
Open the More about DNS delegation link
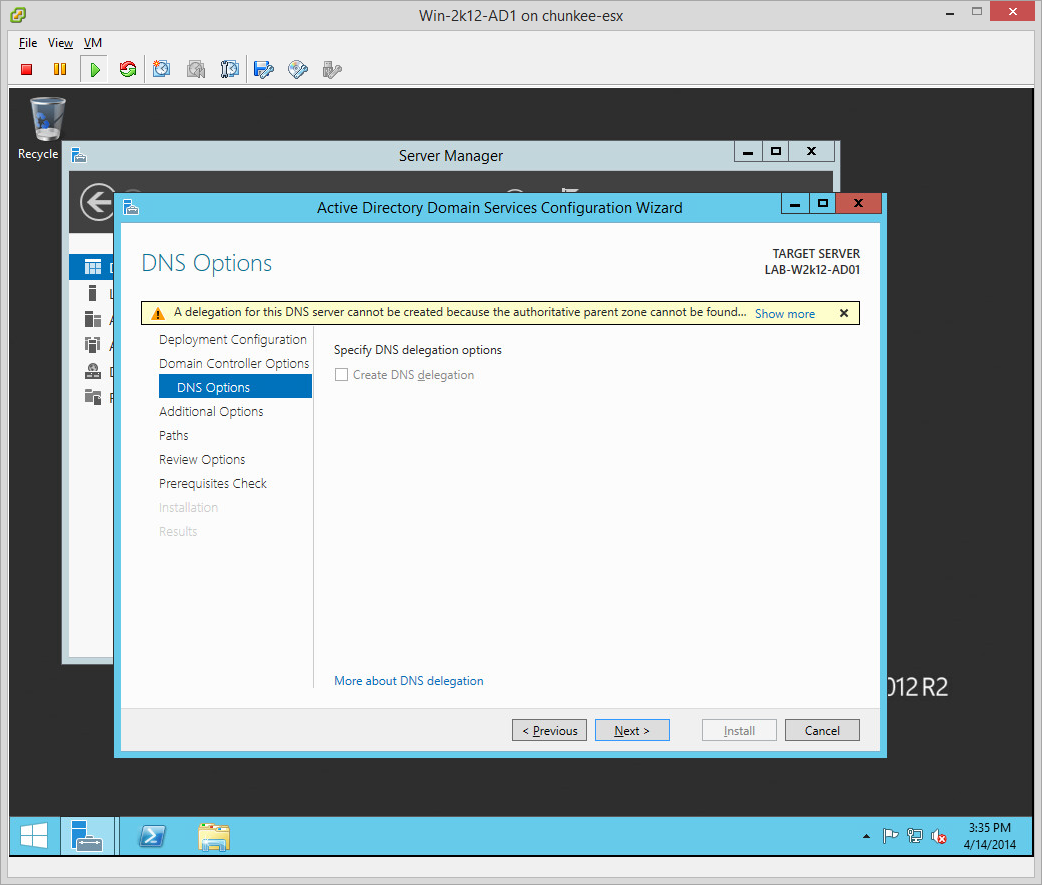[x=408, y=681]
